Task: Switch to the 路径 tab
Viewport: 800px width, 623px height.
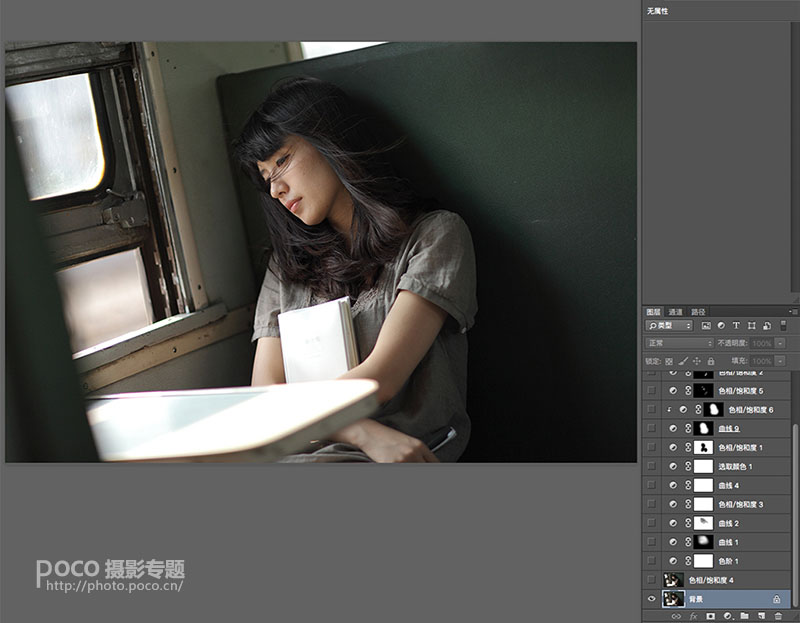Action: [698, 312]
